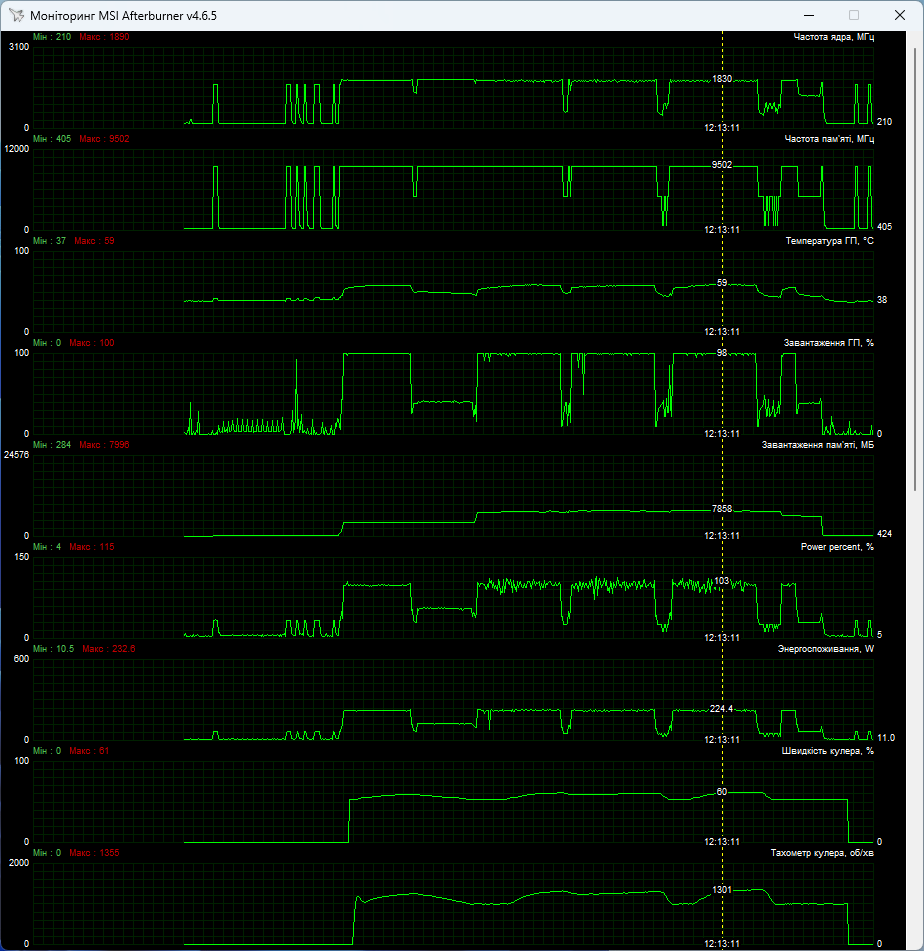The width and height of the screenshot is (924, 951).
Task: Select the 'Частота пам'яті, МГц' graph label
Action: pos(829,139)
